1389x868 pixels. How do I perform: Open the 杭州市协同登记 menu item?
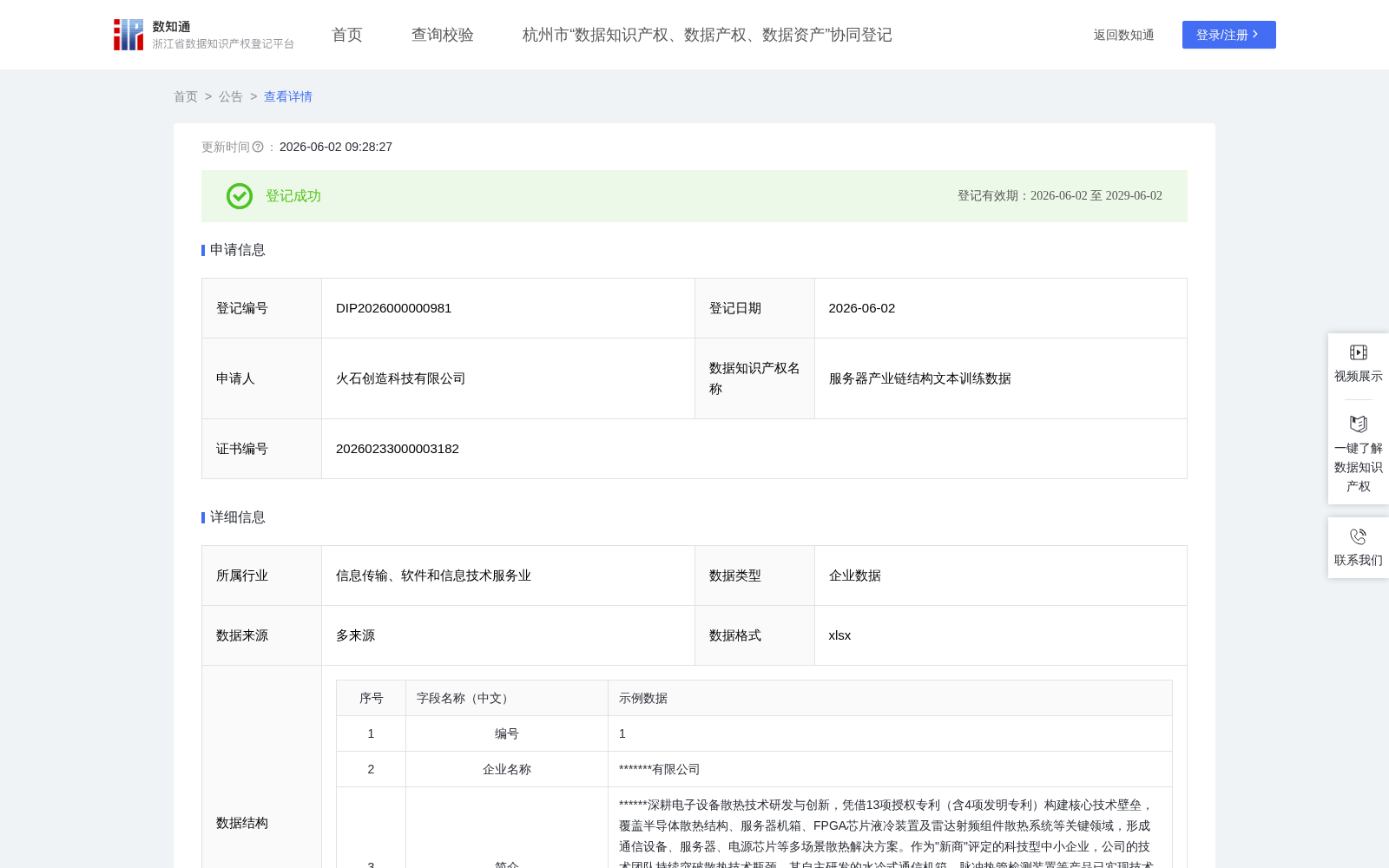[708, 35]
